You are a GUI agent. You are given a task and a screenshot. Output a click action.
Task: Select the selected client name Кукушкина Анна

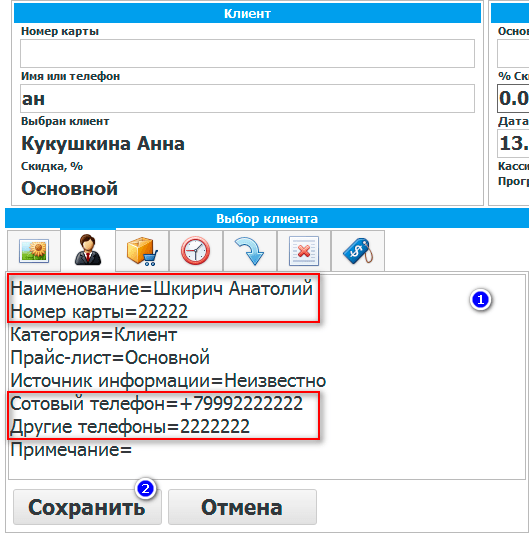[x=103, y=143]
